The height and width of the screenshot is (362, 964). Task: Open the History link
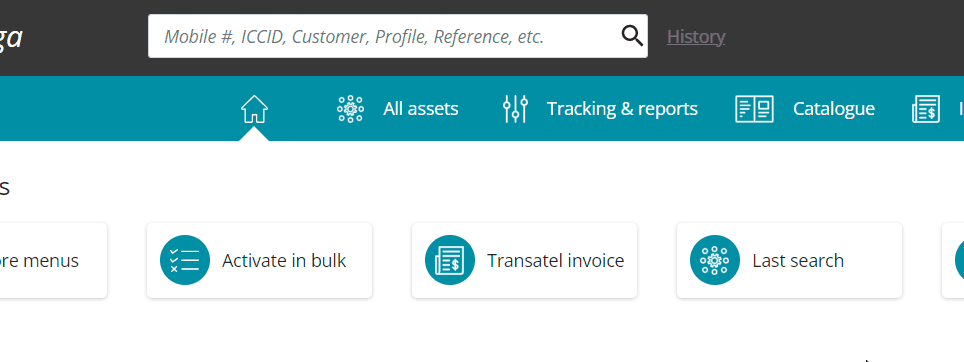[696, 37]
